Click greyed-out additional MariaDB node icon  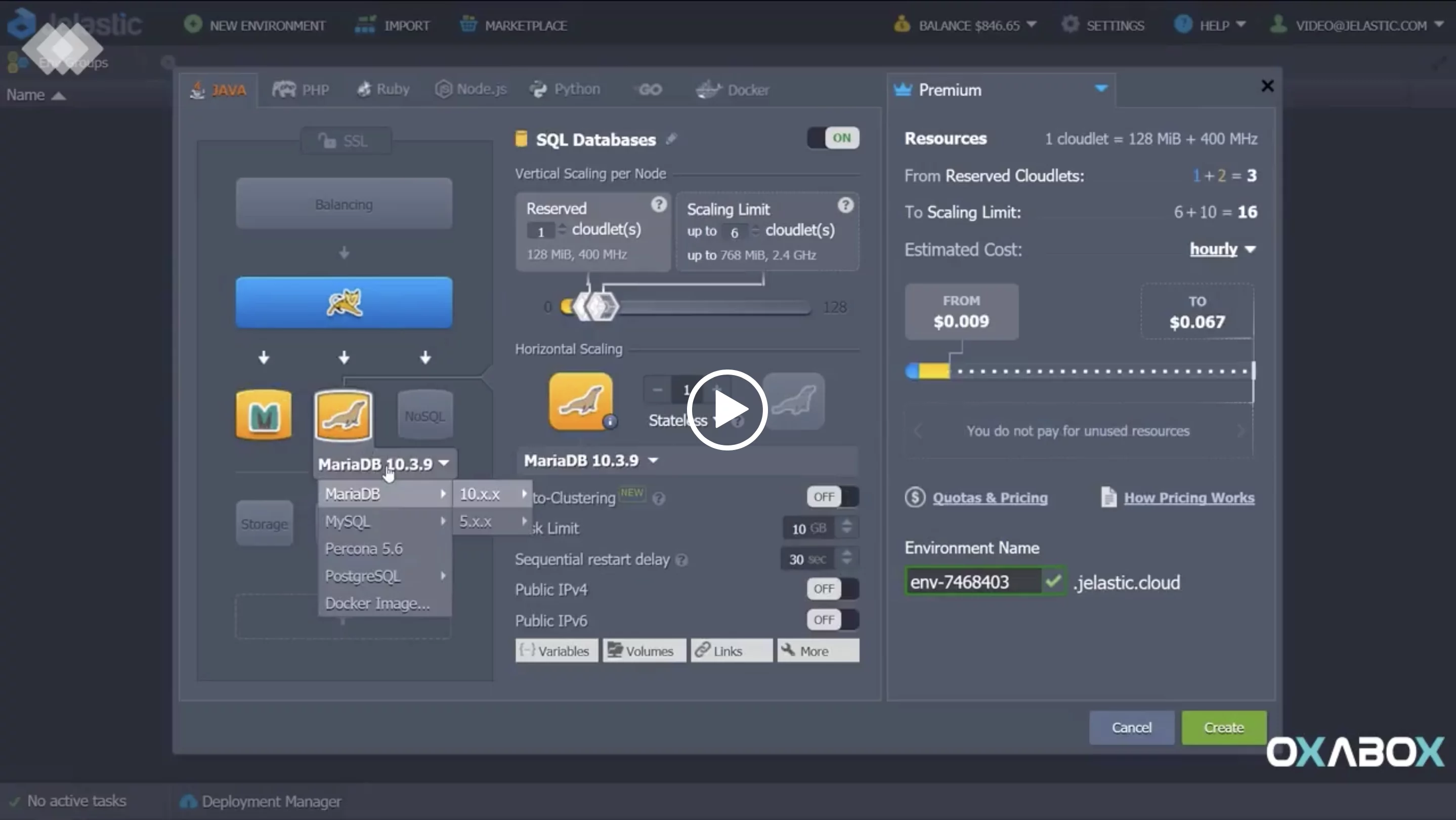pyautogui.click(x=794, y=401)
